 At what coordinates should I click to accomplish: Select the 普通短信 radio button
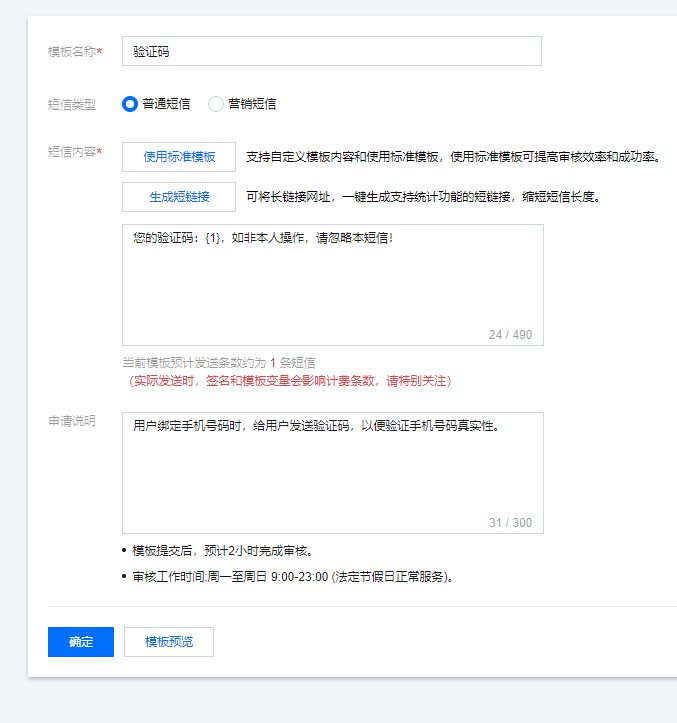coord(130,104)
